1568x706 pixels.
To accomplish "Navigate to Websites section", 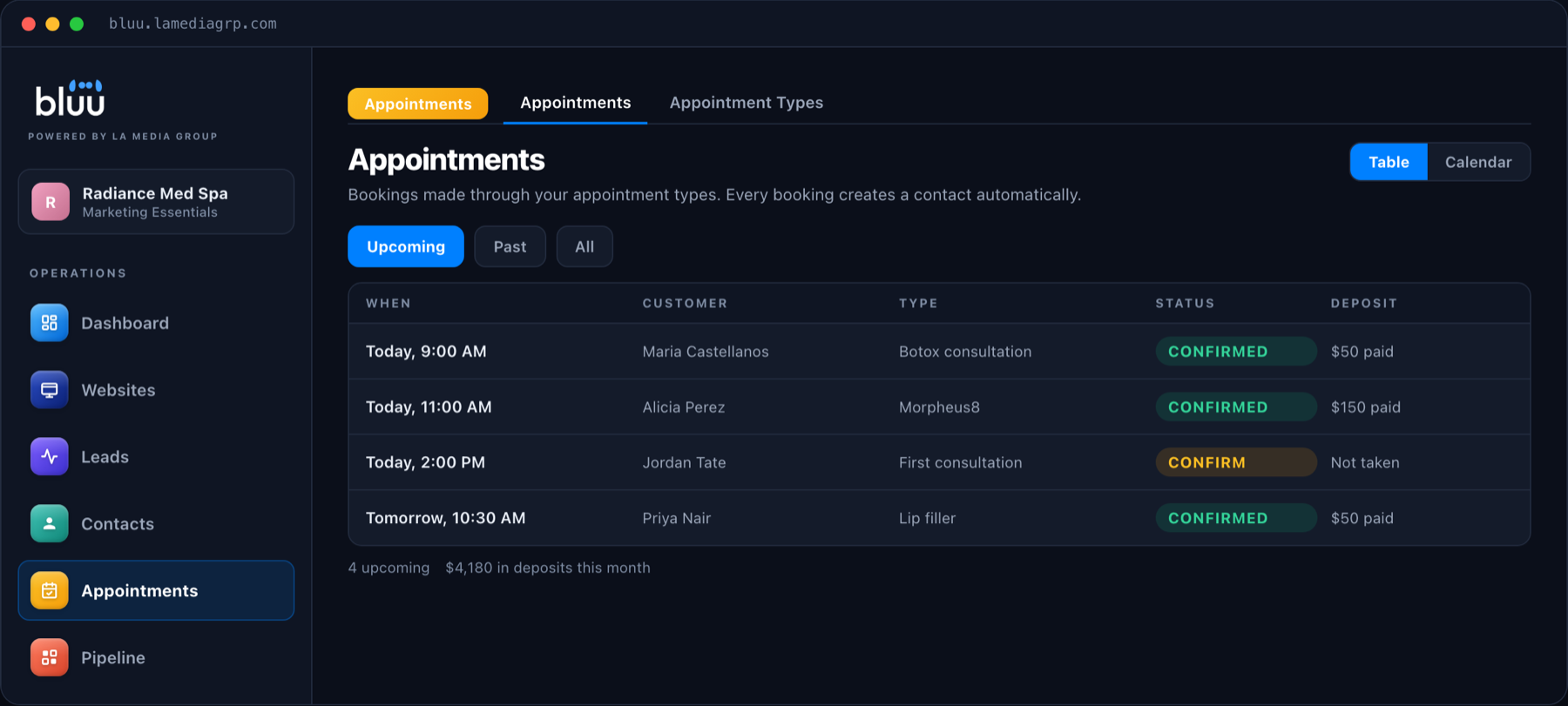I will [x=118, y=390].
